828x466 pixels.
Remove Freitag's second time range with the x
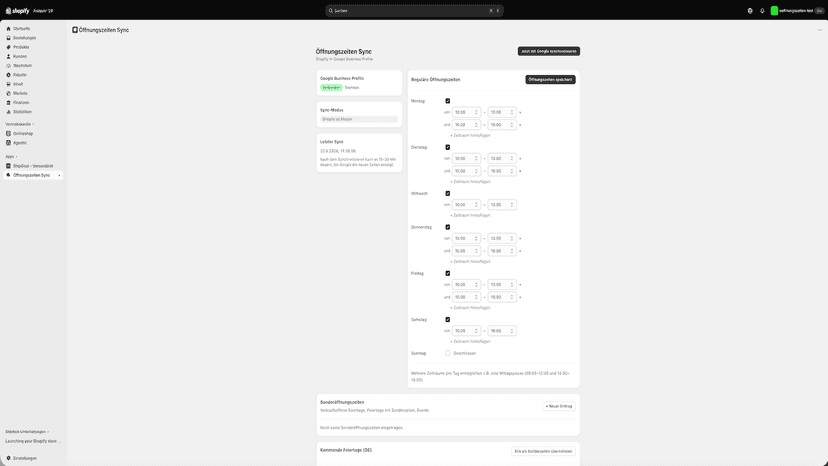[x=520, y=297]
